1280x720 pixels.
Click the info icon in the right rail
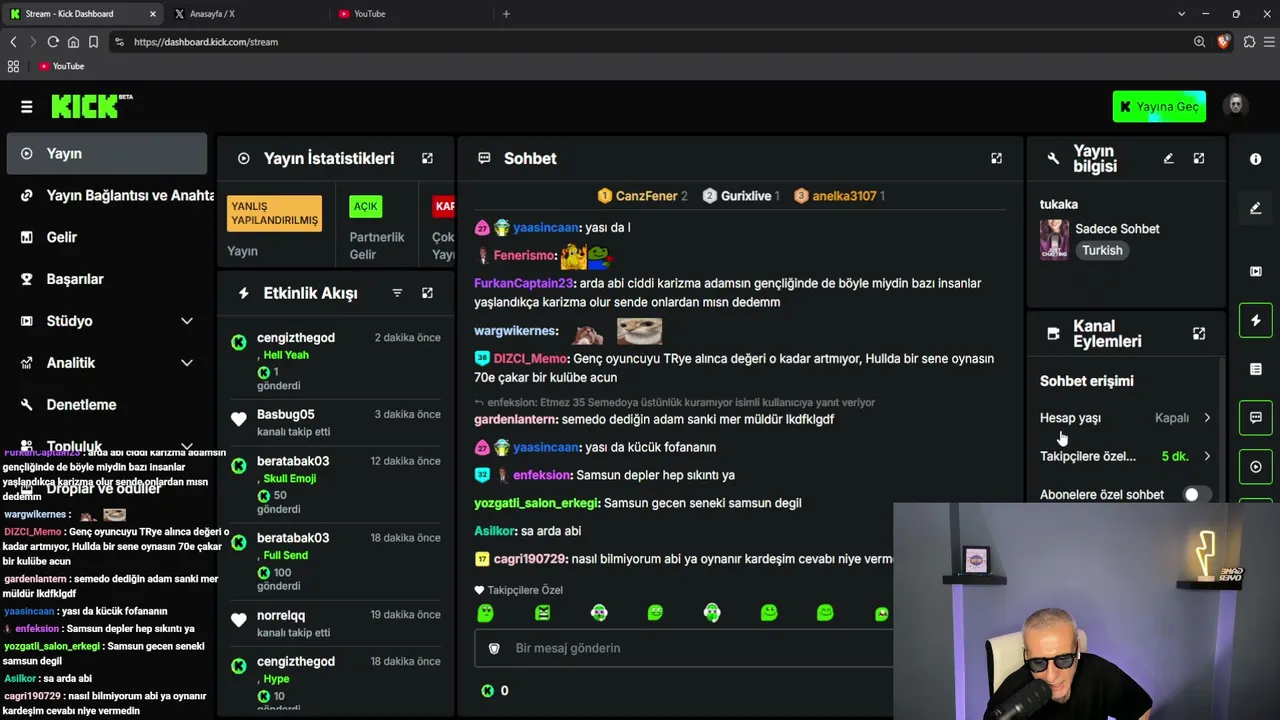click(1256, 159)
